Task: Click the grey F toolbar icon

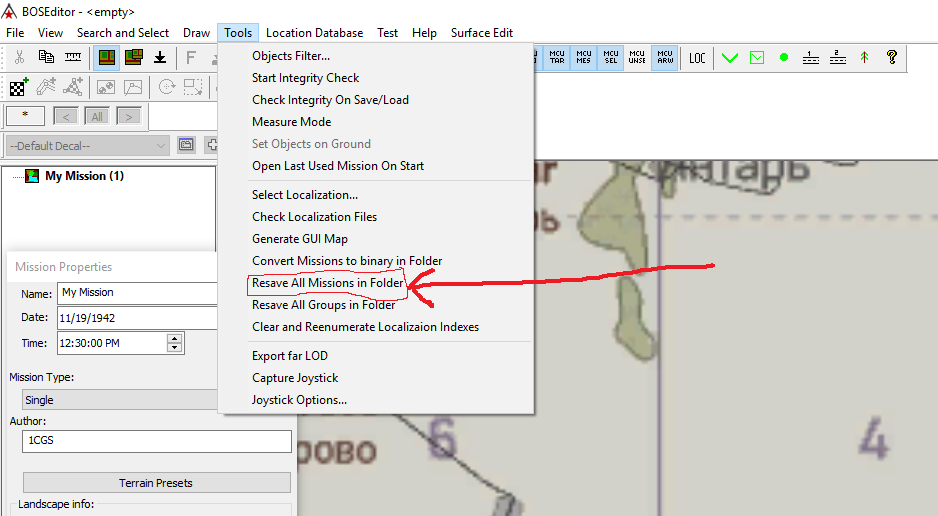Action: (191, 57)
